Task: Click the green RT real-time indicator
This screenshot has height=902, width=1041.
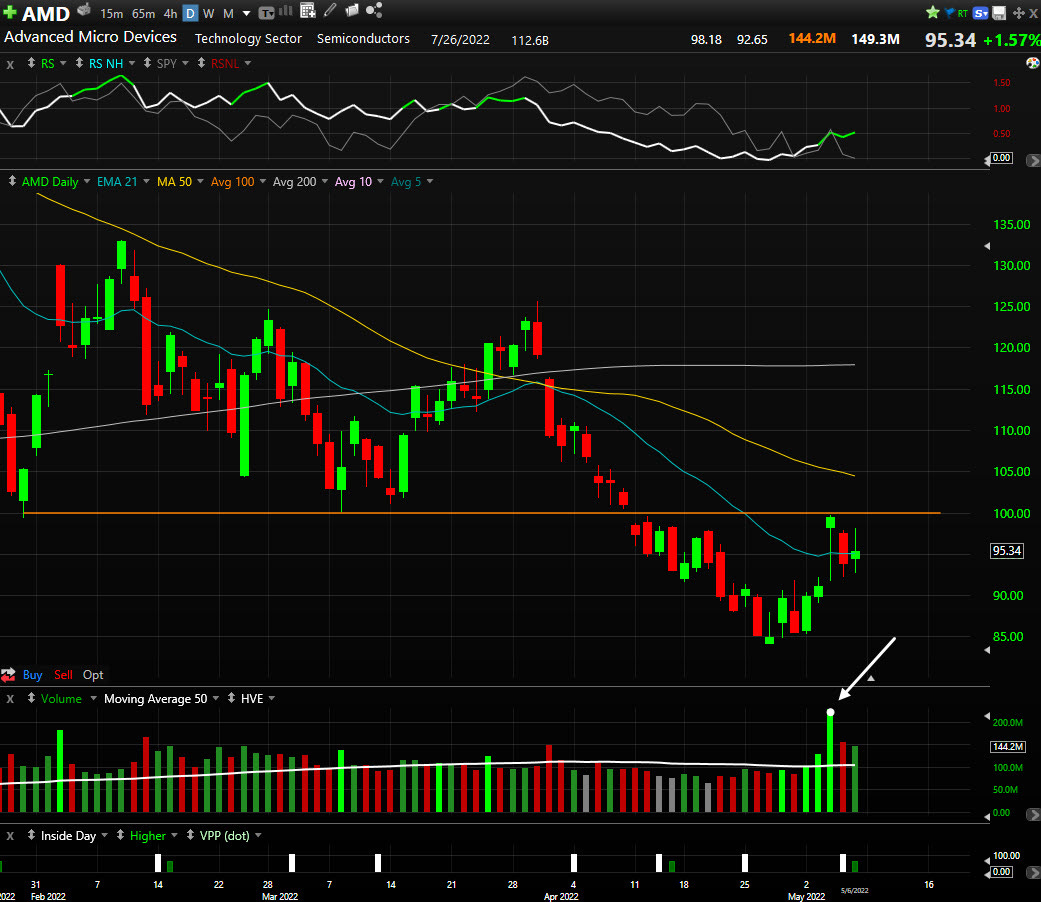Action: click(x=963, y=13)
